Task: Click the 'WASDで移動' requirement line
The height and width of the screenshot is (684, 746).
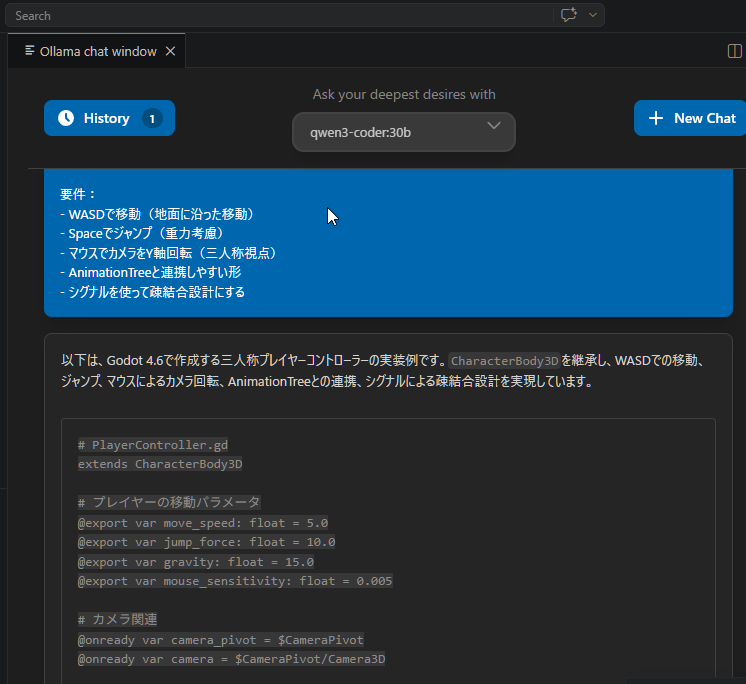Action: 159,214
